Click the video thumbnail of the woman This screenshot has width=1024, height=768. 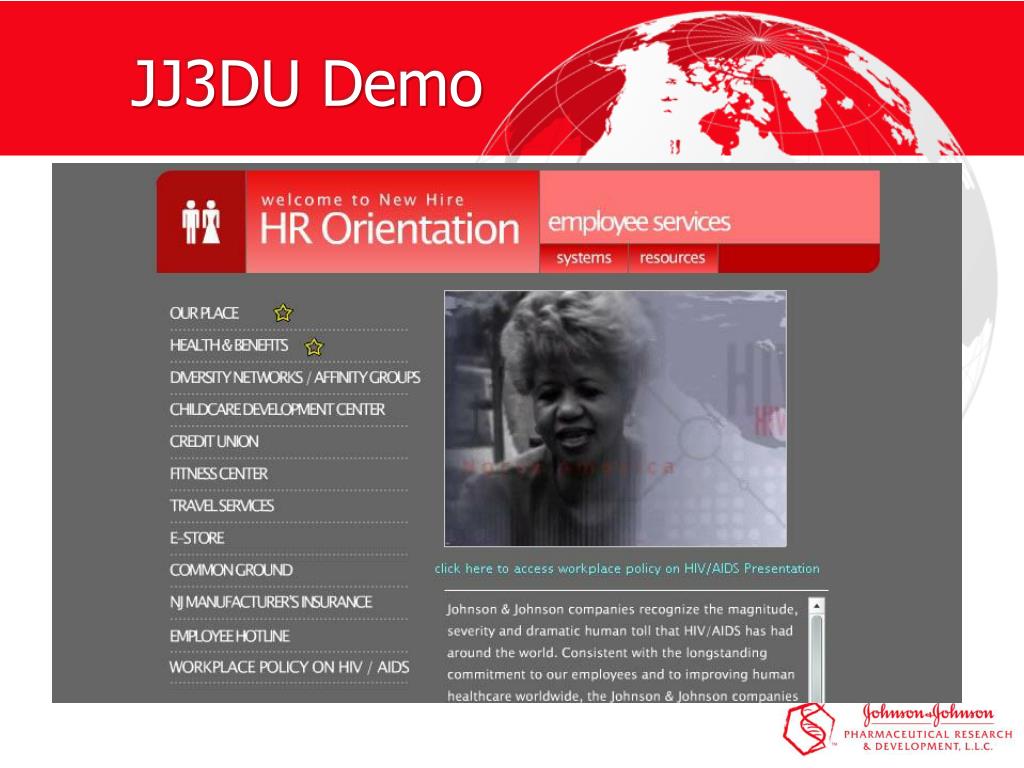tap(615, 418)
